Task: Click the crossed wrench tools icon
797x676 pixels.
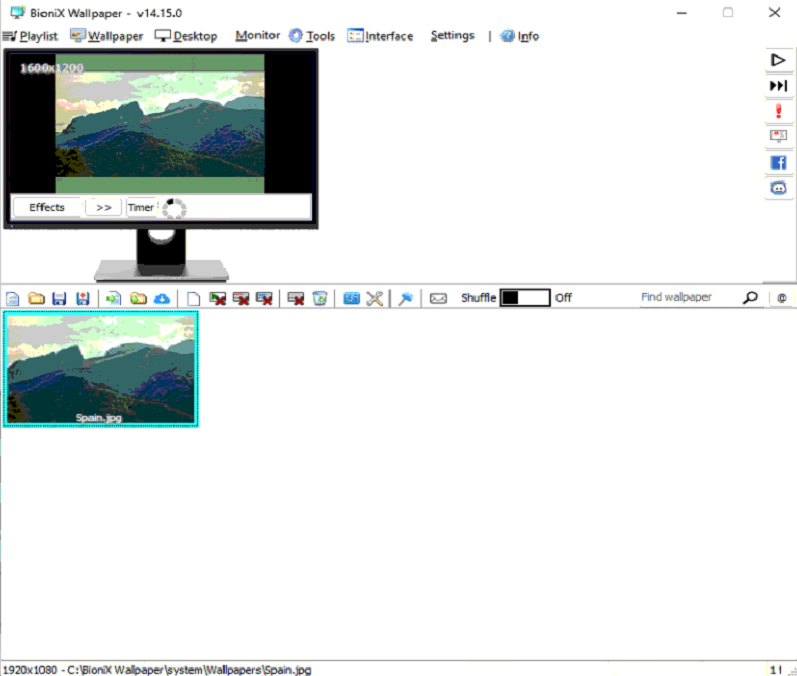Action: click(x=375, y=298)
